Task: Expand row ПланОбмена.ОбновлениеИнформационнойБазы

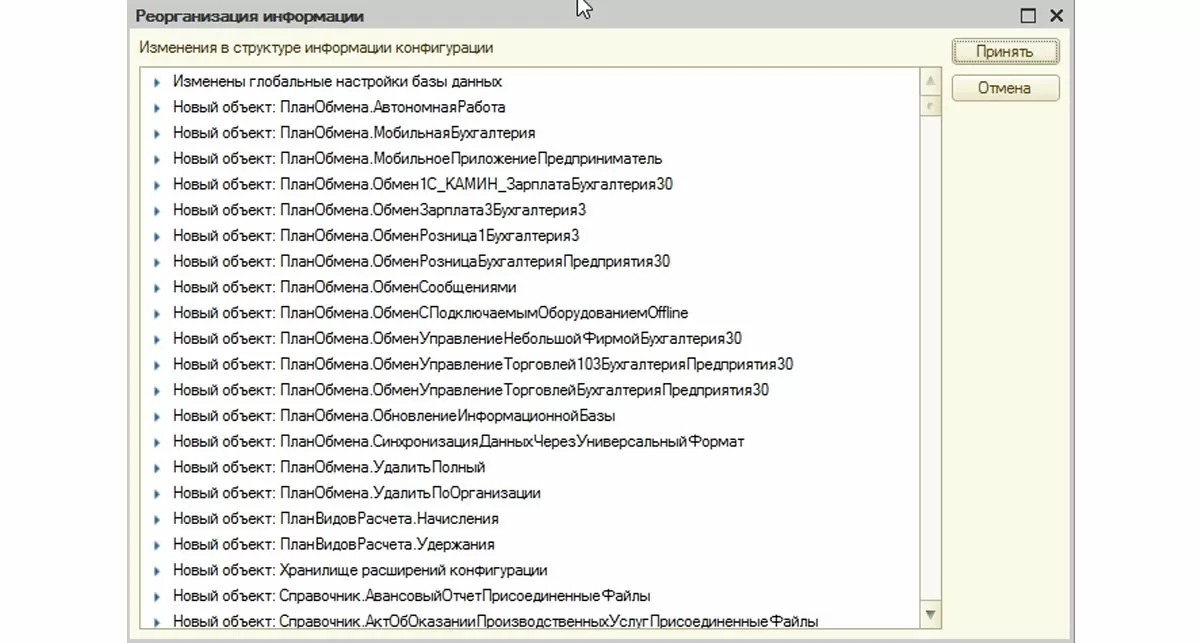Action: 157,416
